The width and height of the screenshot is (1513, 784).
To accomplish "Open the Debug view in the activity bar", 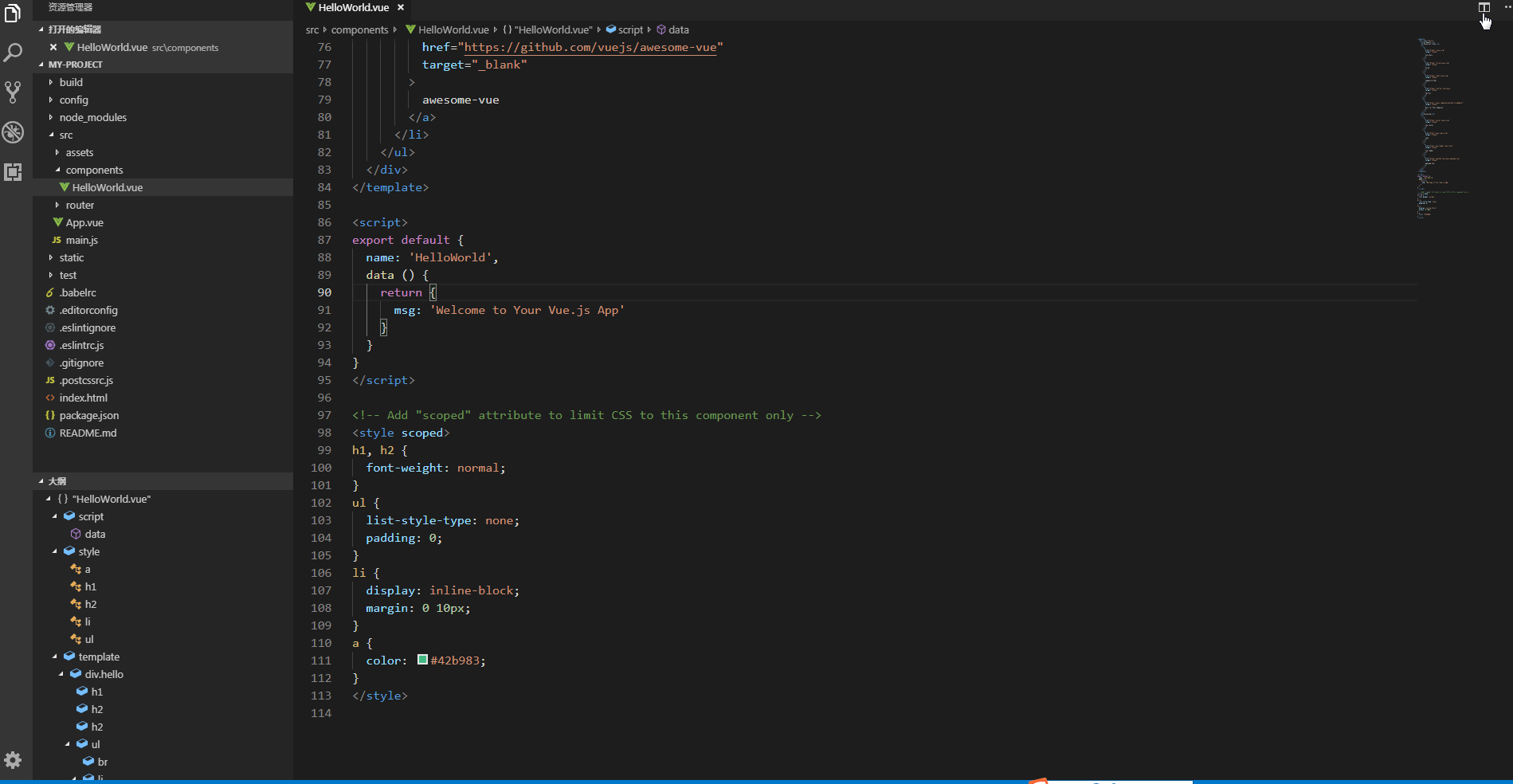I will [x=13, y=132].
